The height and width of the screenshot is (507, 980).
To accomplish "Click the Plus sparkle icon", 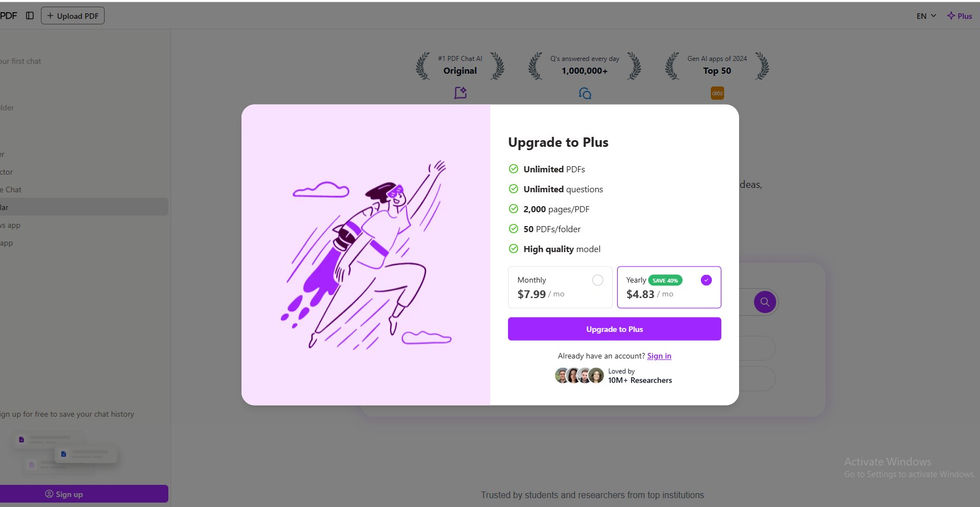I will pyautogui.click(x=951, y=16).
